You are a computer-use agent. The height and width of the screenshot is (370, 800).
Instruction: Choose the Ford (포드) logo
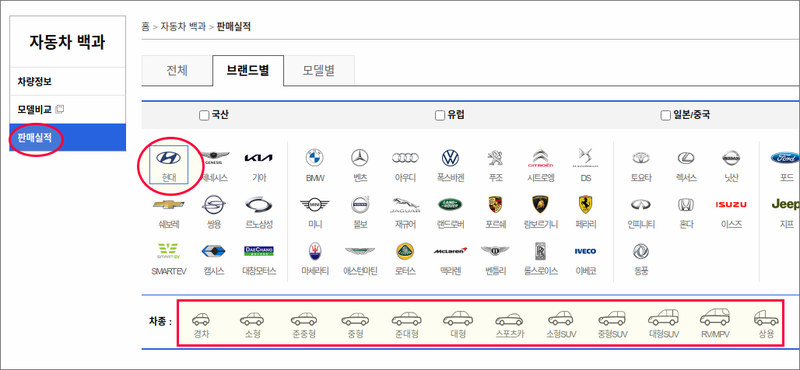point(786,158)
